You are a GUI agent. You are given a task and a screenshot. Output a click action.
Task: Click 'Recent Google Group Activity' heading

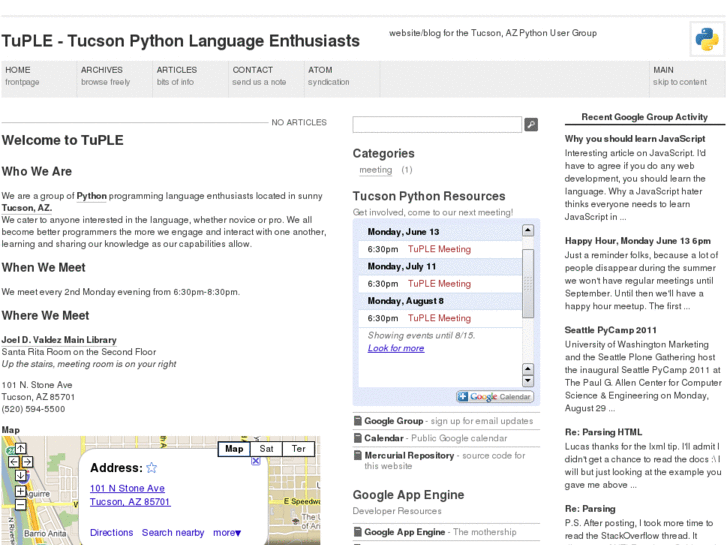tap(644, 117)
